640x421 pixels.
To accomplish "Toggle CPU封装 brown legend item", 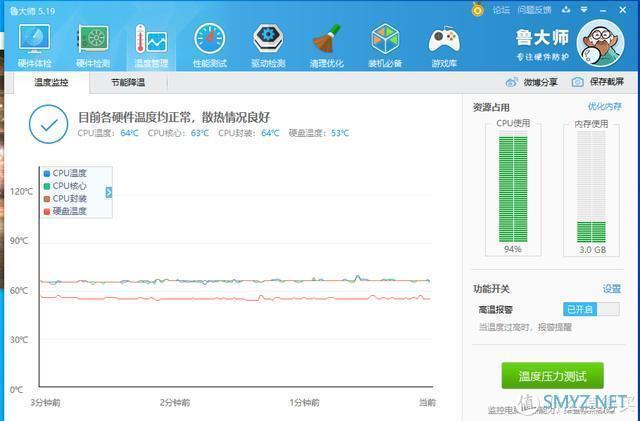I will 65,198.
